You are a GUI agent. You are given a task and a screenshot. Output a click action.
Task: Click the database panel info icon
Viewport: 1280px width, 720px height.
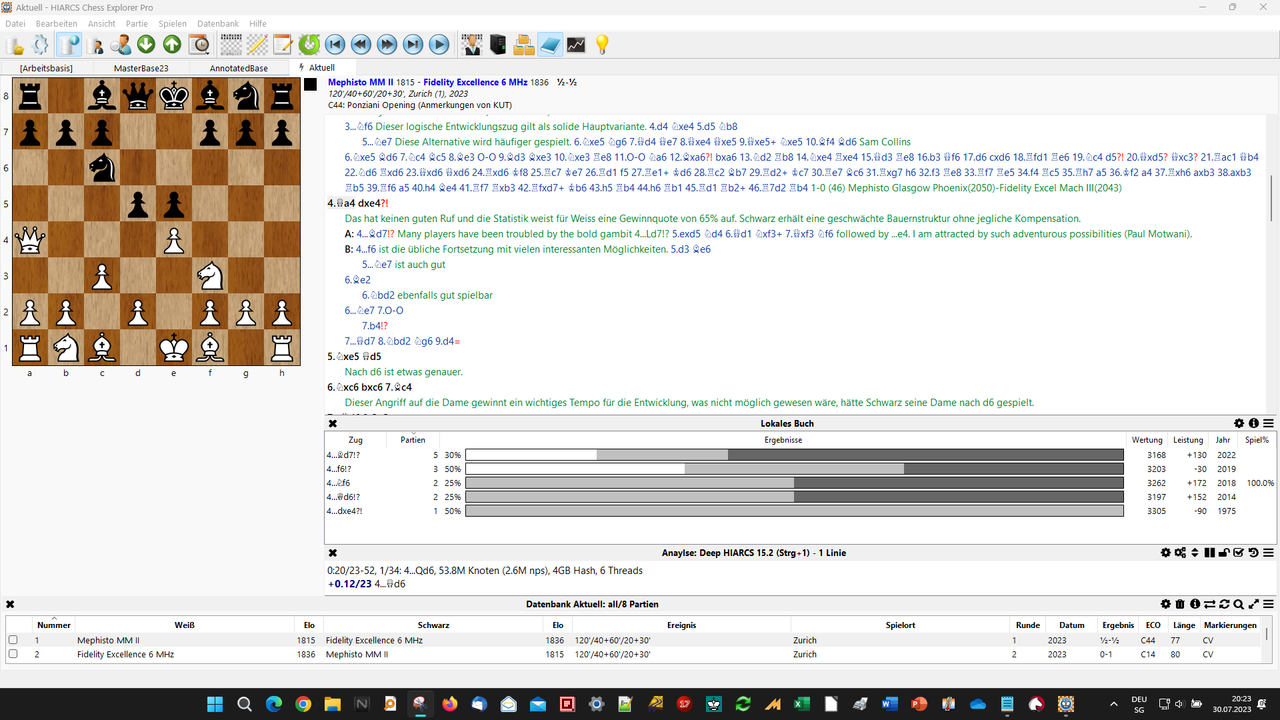click(1195, 604)
